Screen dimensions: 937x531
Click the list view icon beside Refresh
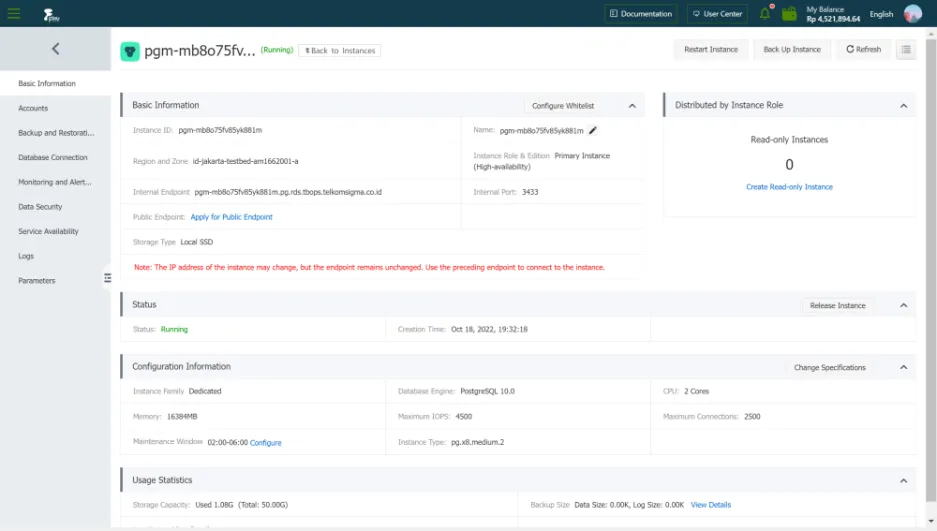click(905, 49)
